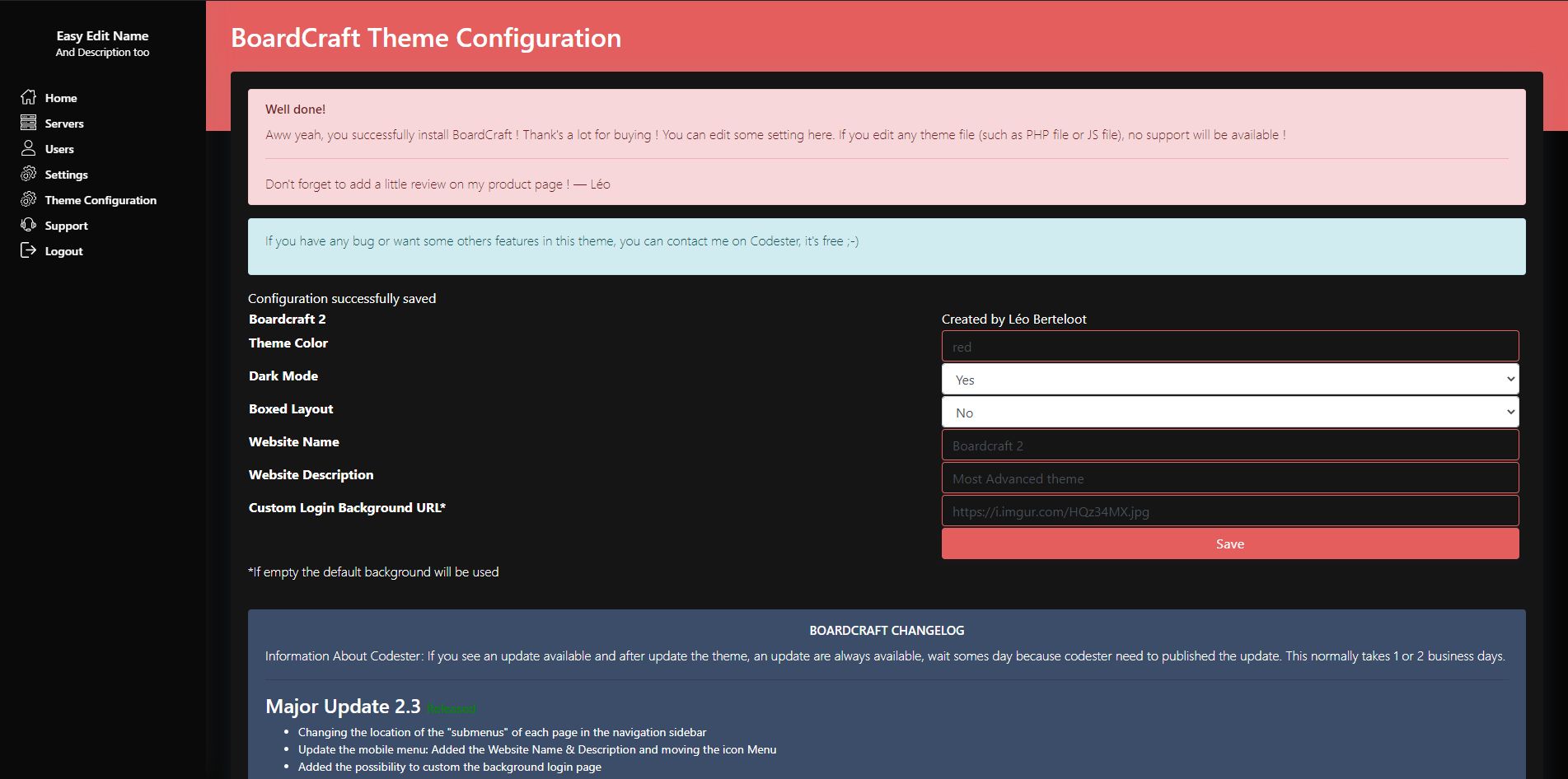Click the default background footnote text
The image size is (1568, 779).
[373, 571]
